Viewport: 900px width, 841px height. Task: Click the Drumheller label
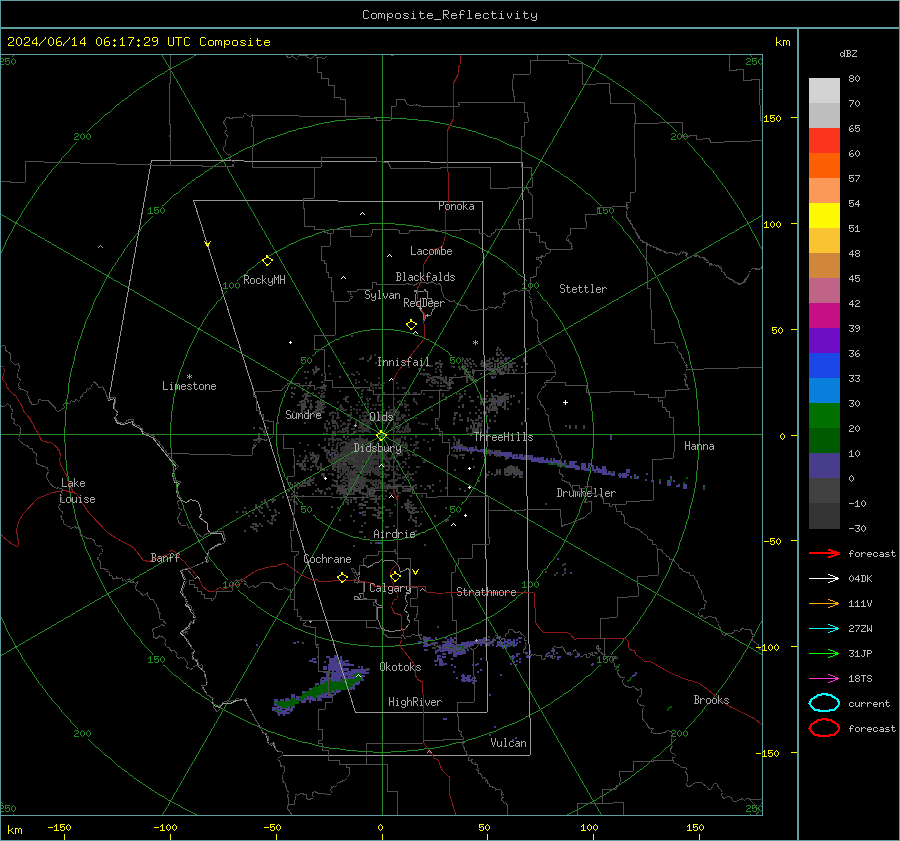coord(586,493)
